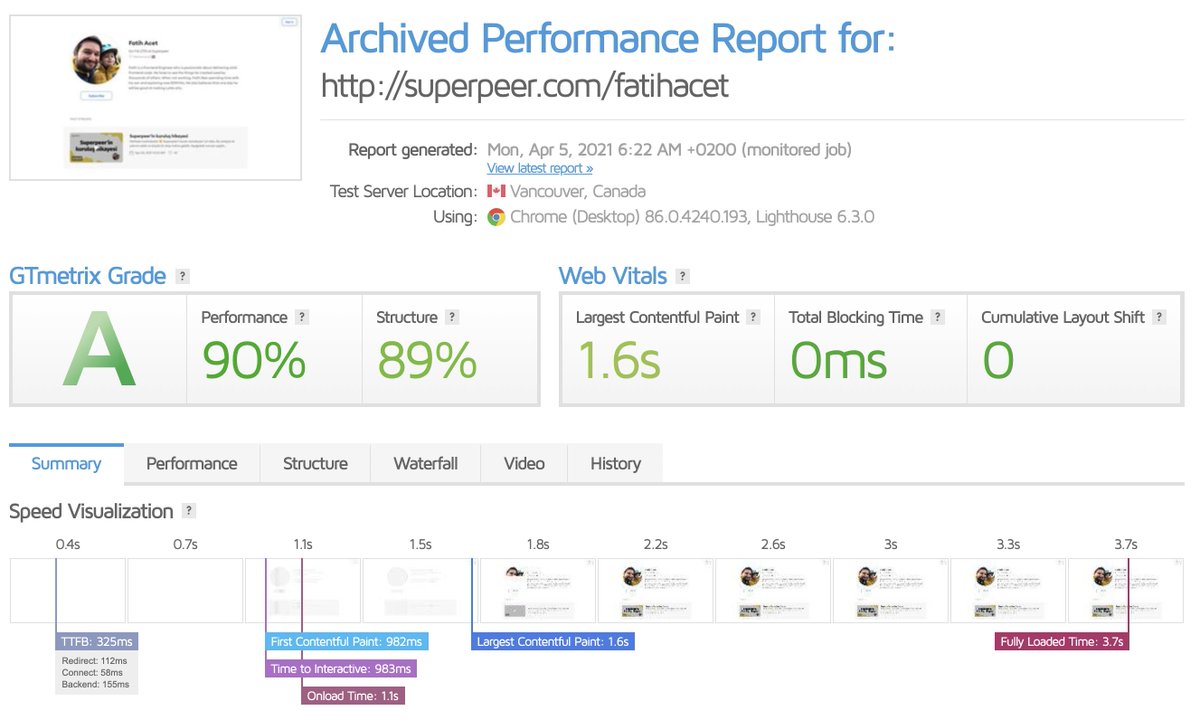Viewport: 1200px width, 720px height.
Task: Click the 89% structure score
Action: point(427,360)
